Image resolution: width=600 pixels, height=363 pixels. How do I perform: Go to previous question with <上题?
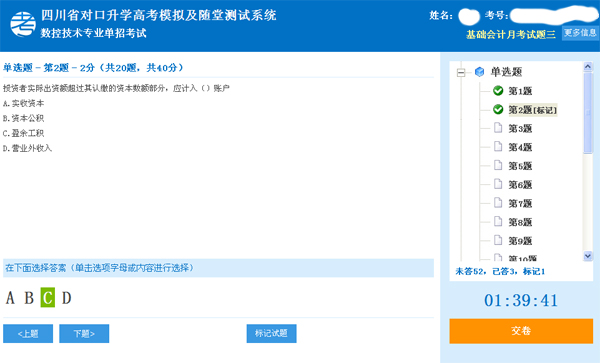click(x=28, y=334)
